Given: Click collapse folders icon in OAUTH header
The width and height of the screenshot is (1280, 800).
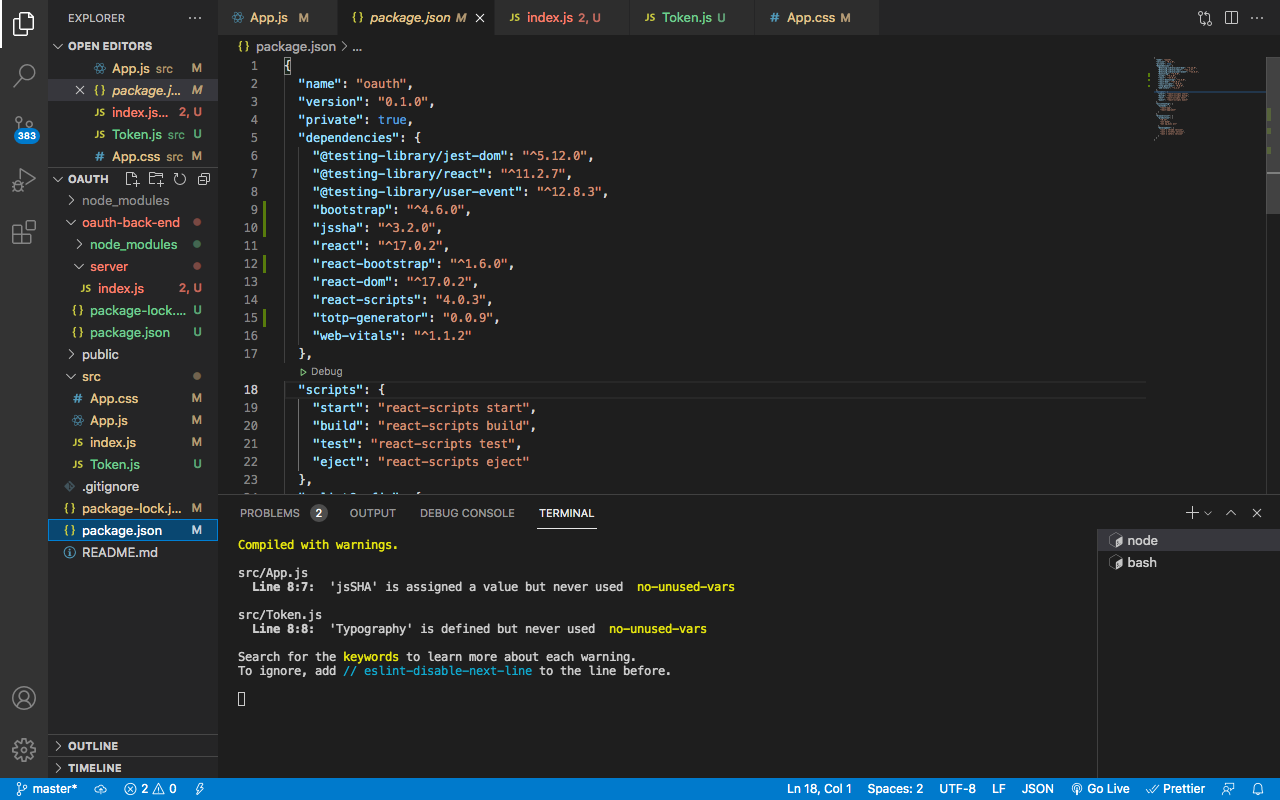Looking at the screenshot, I should (x=204, y=179).
